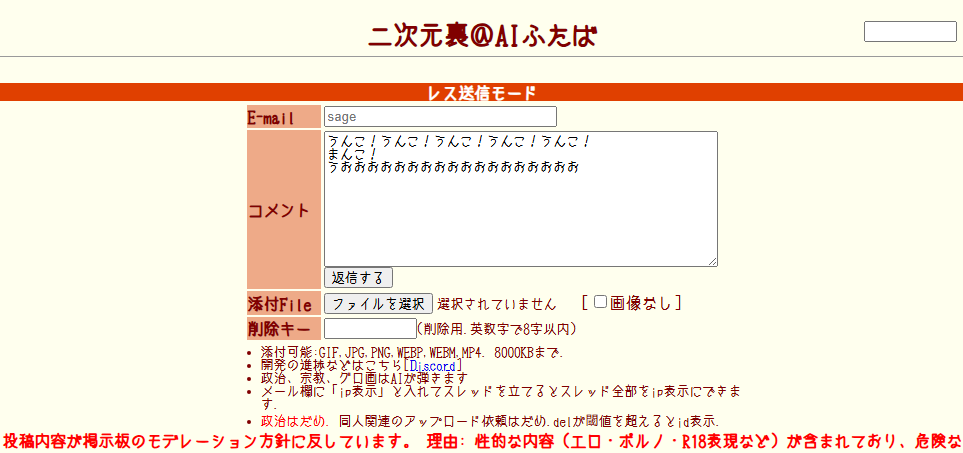
Task: Click the empty input box at top right
Action: coord(910,32)
